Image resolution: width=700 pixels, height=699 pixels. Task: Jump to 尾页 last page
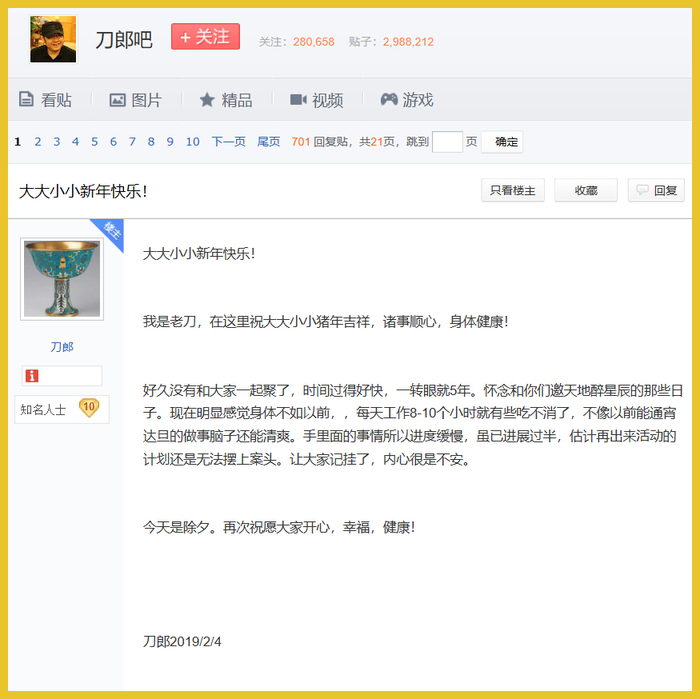(x=269, y=142)
